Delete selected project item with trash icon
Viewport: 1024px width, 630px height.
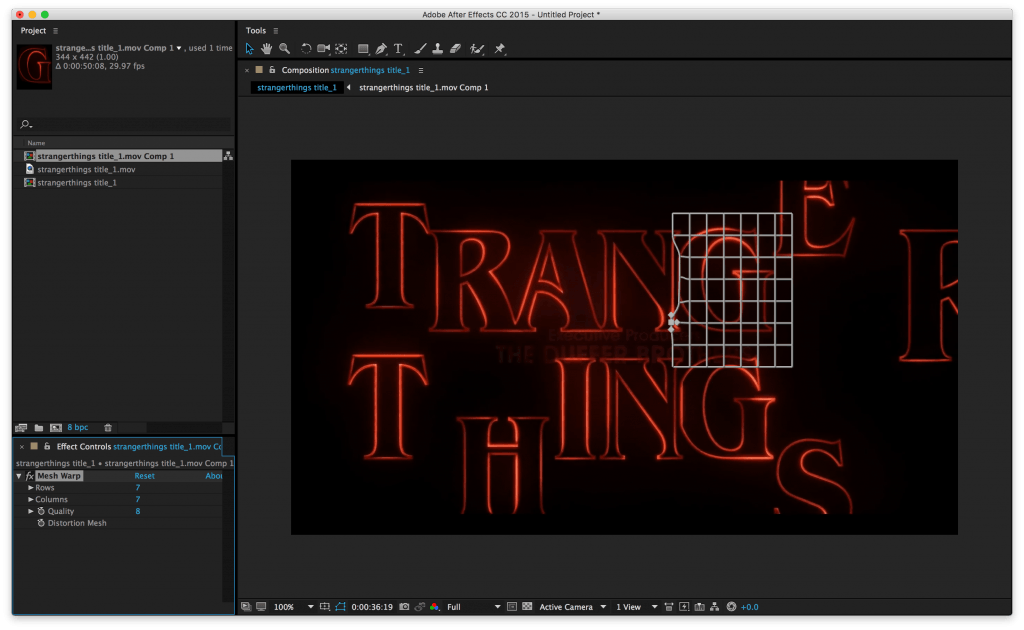pos(108,428)
